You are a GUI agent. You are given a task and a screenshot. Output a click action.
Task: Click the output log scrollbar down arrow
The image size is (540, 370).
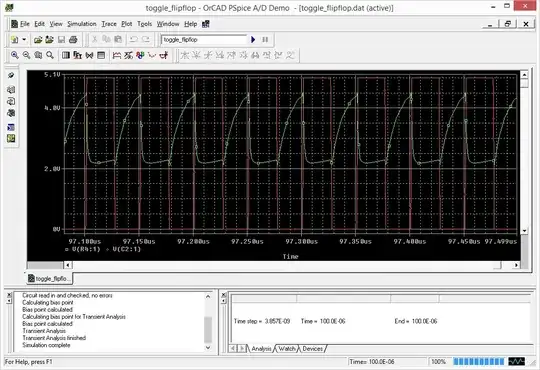[208, 347]
